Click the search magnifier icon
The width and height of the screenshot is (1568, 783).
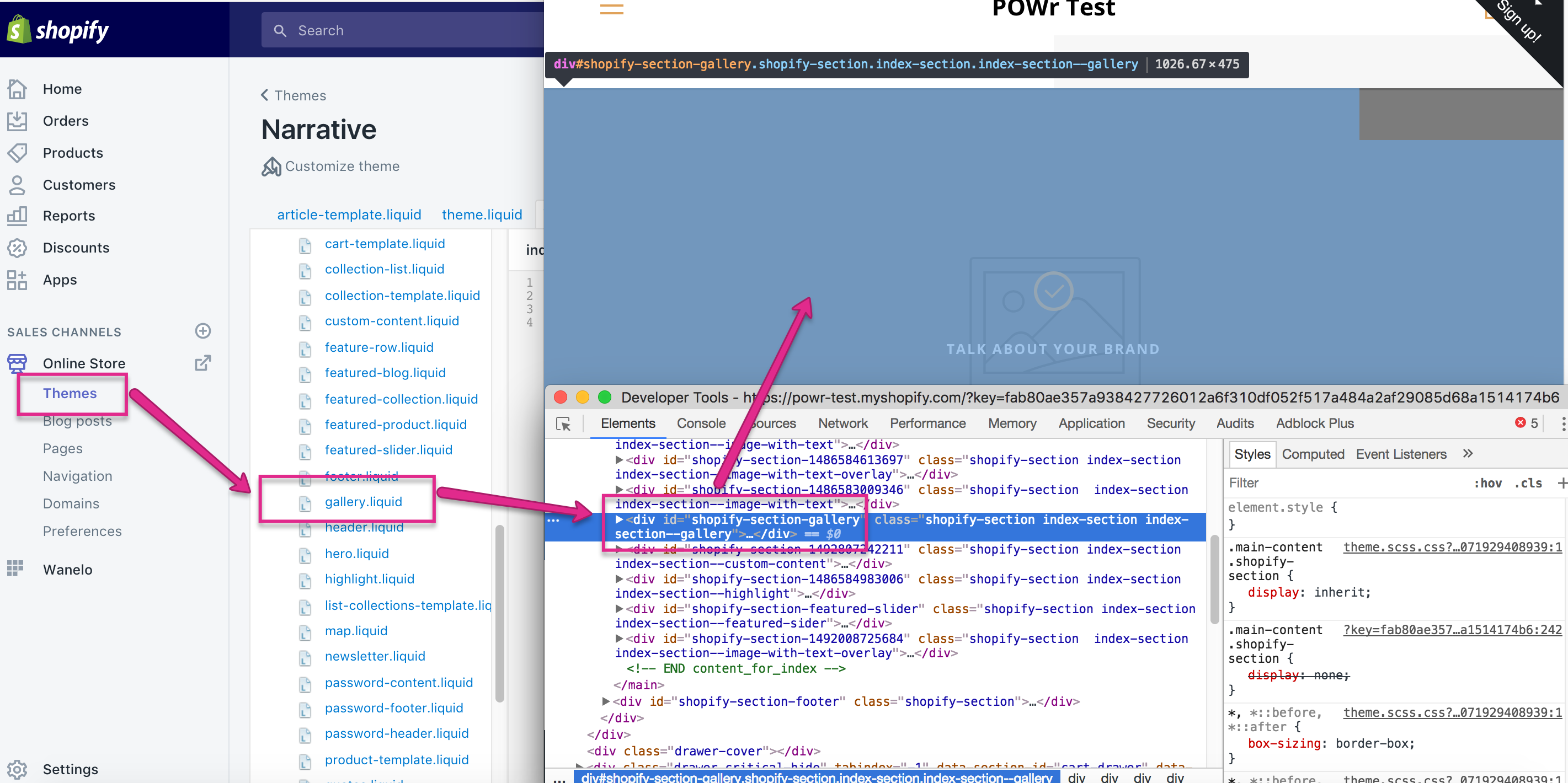(280, 30)
